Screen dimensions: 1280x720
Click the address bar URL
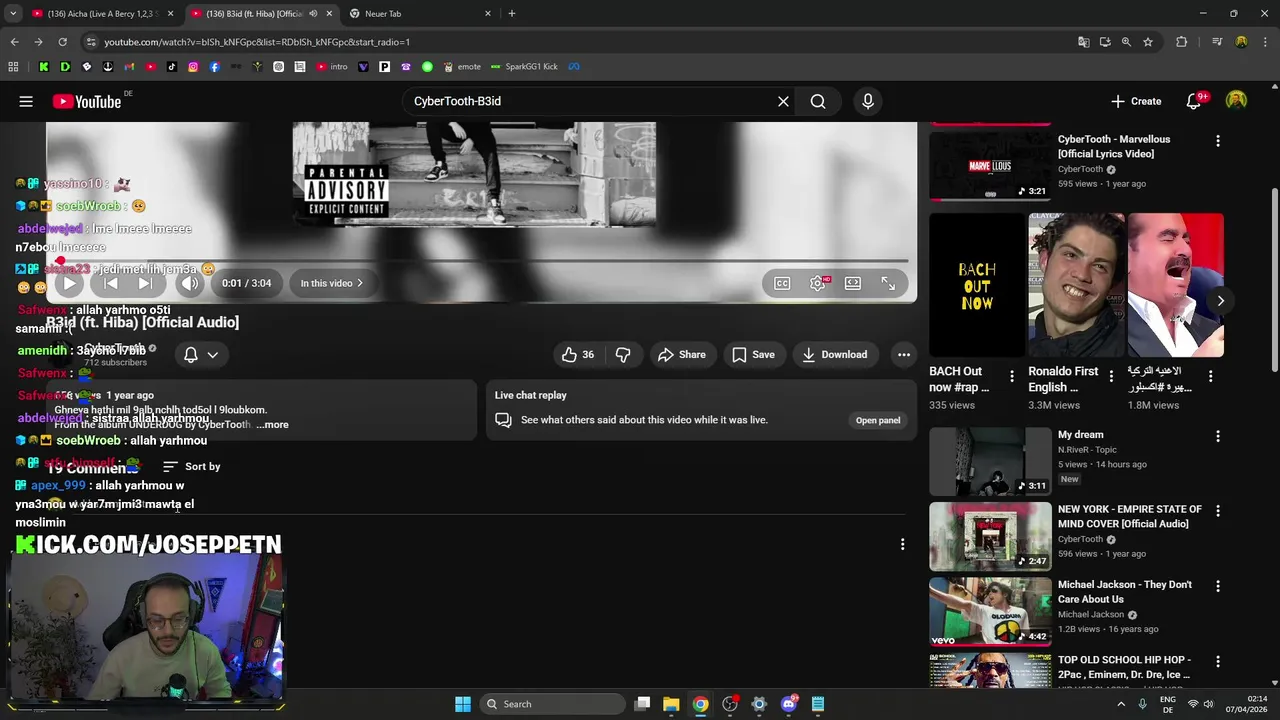point(257,42)
